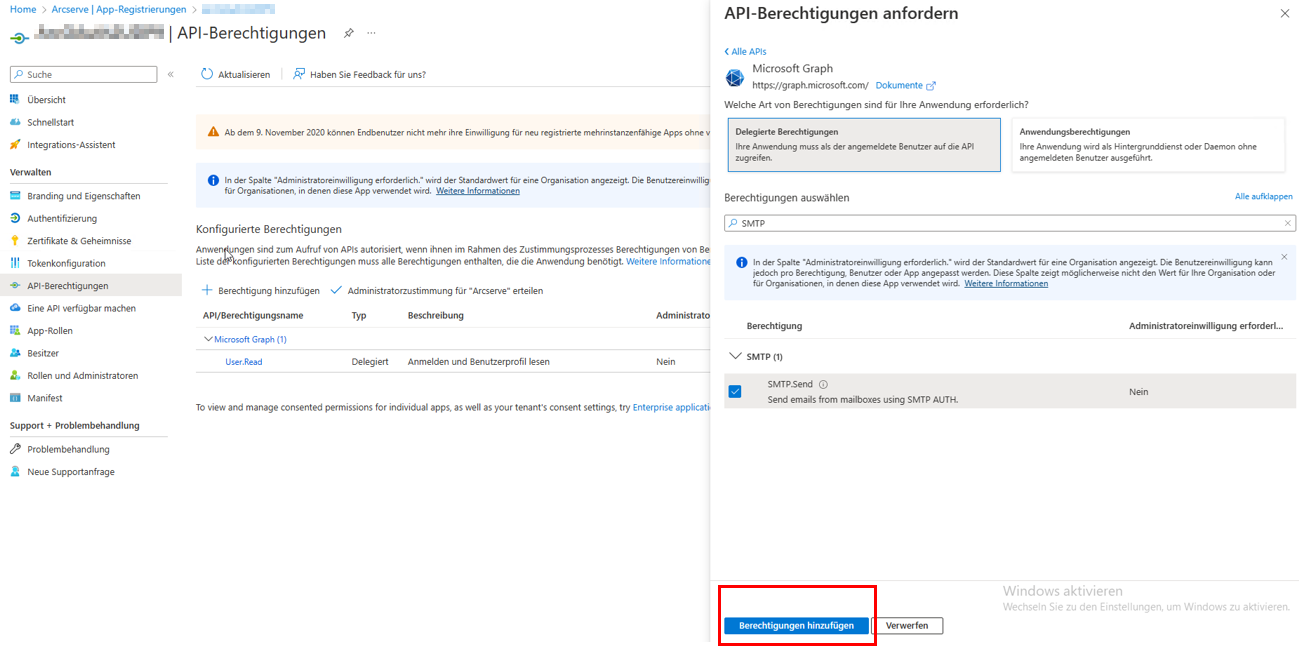Click Berechtigungen hinzufügen blue button
1299x653 pixels.
coord(796,626)
